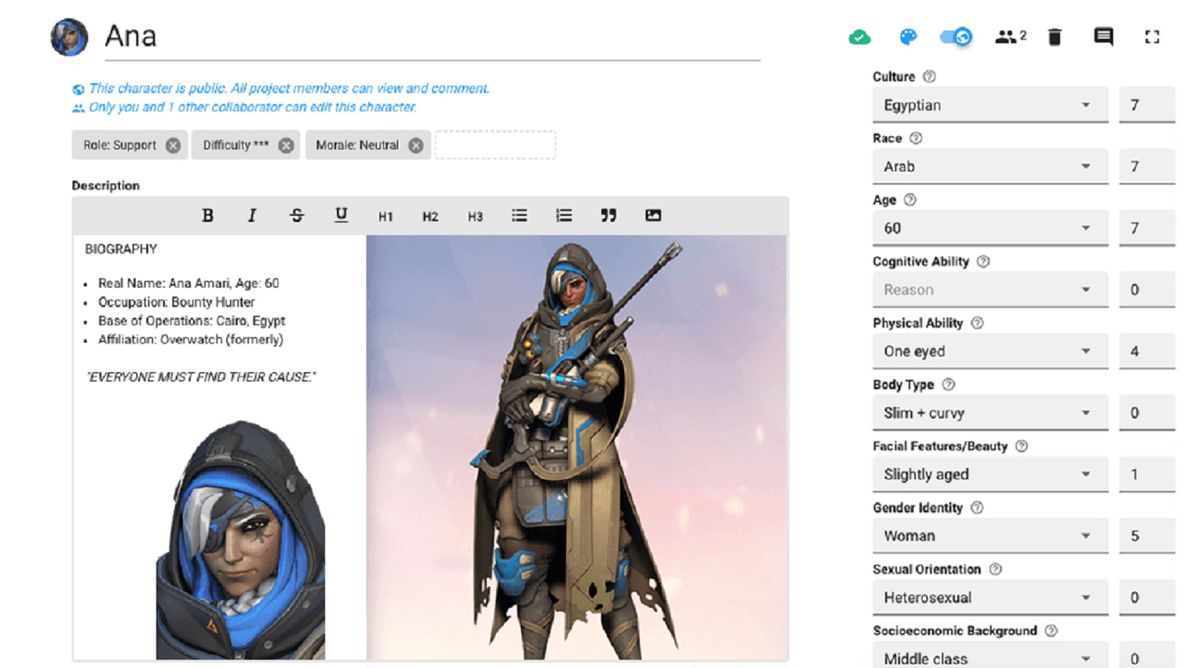Apply bulleted list formatting

(518, 215)
